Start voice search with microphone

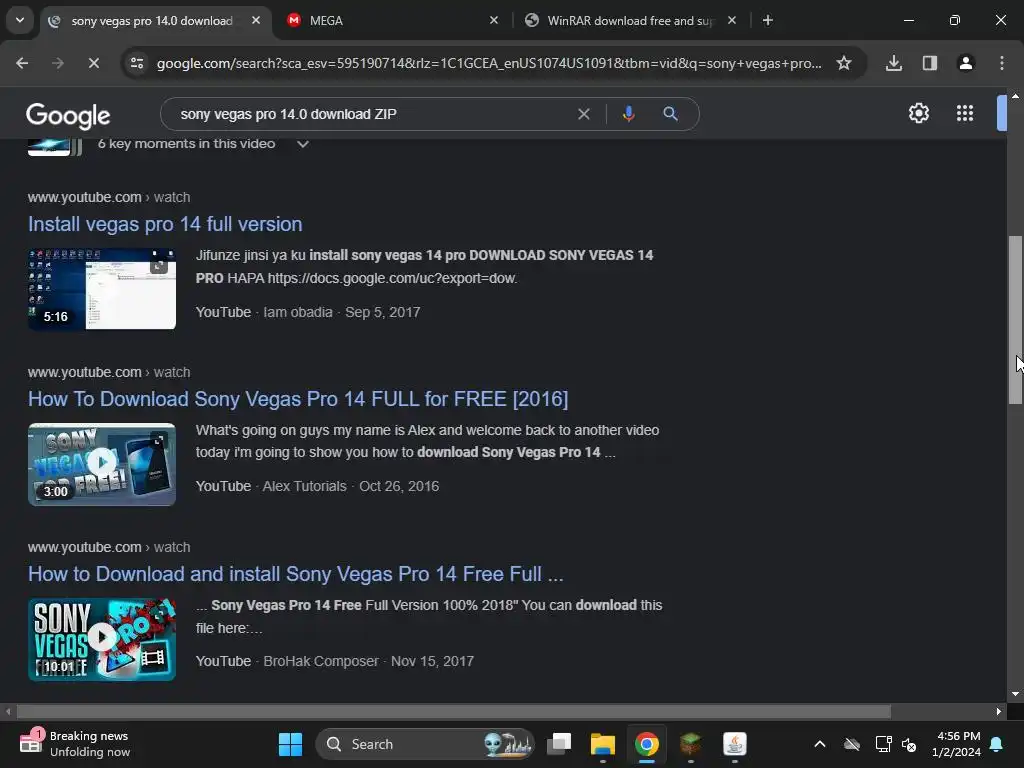pos(628,114)
